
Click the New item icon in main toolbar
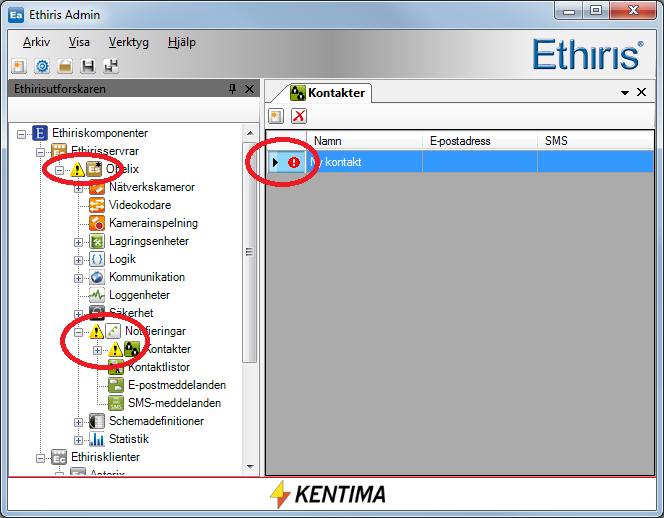click(x=19, y=66)
